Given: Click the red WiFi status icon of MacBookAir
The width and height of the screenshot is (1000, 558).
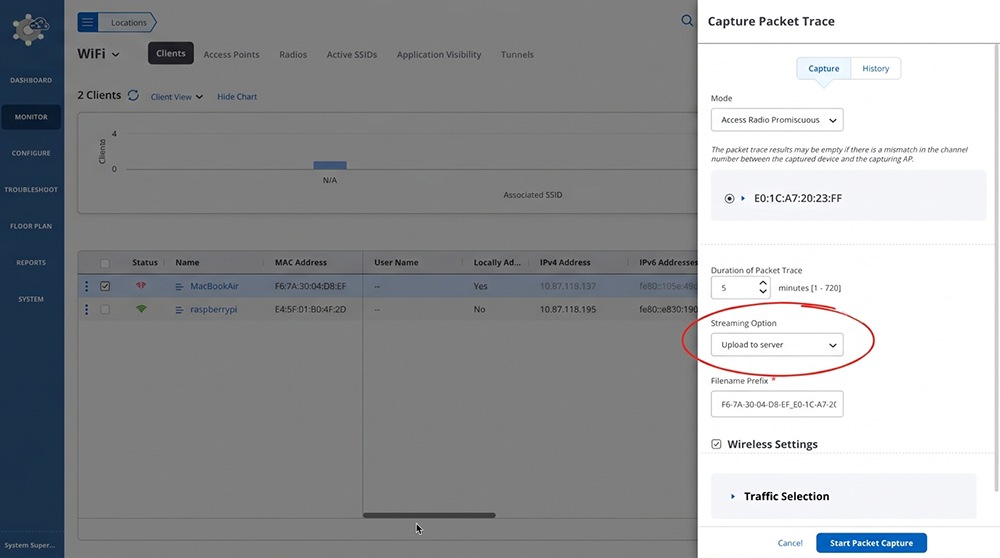Looking at the screenshot, I should pos(141,286).
